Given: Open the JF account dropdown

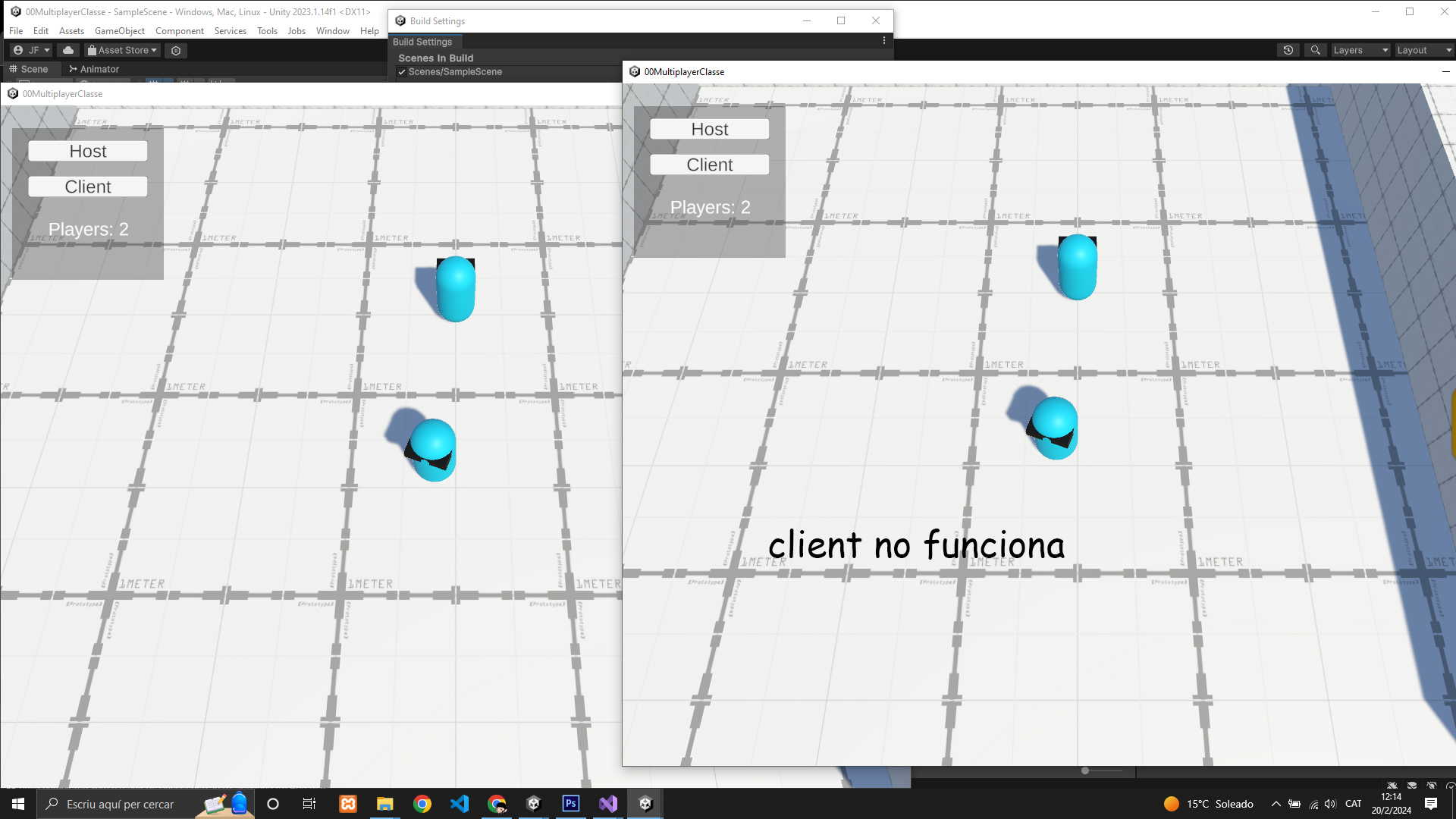Looking at the screenshot, I should pyautogui.click(x=32, y=50).
